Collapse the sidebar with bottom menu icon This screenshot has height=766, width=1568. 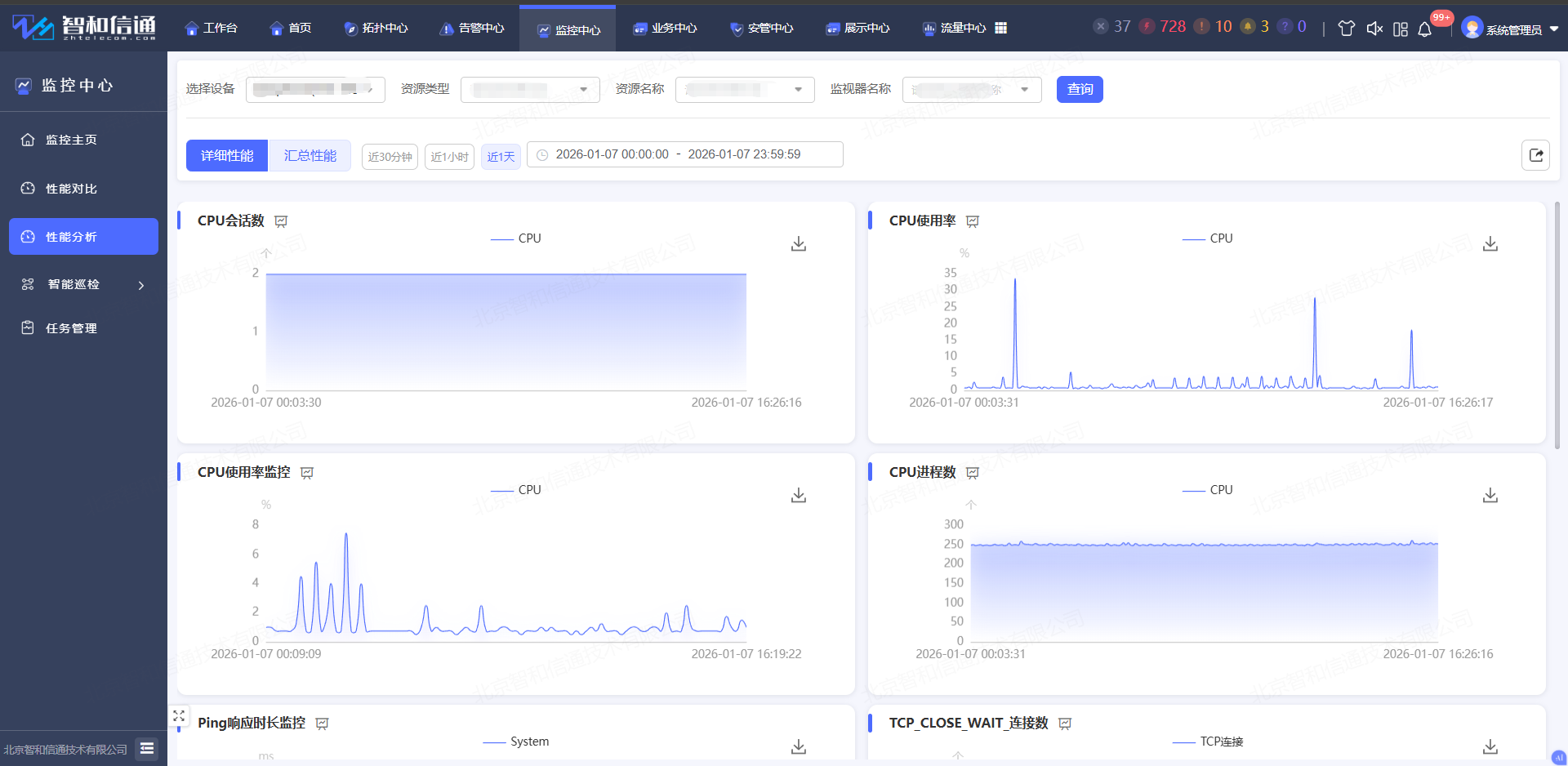(x=147, y=748)
